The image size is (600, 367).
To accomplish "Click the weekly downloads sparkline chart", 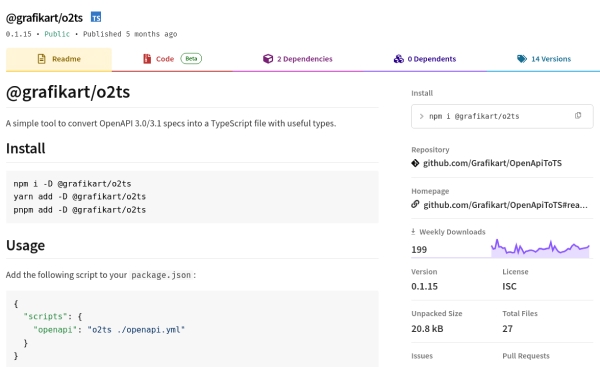I will point(540,248).
